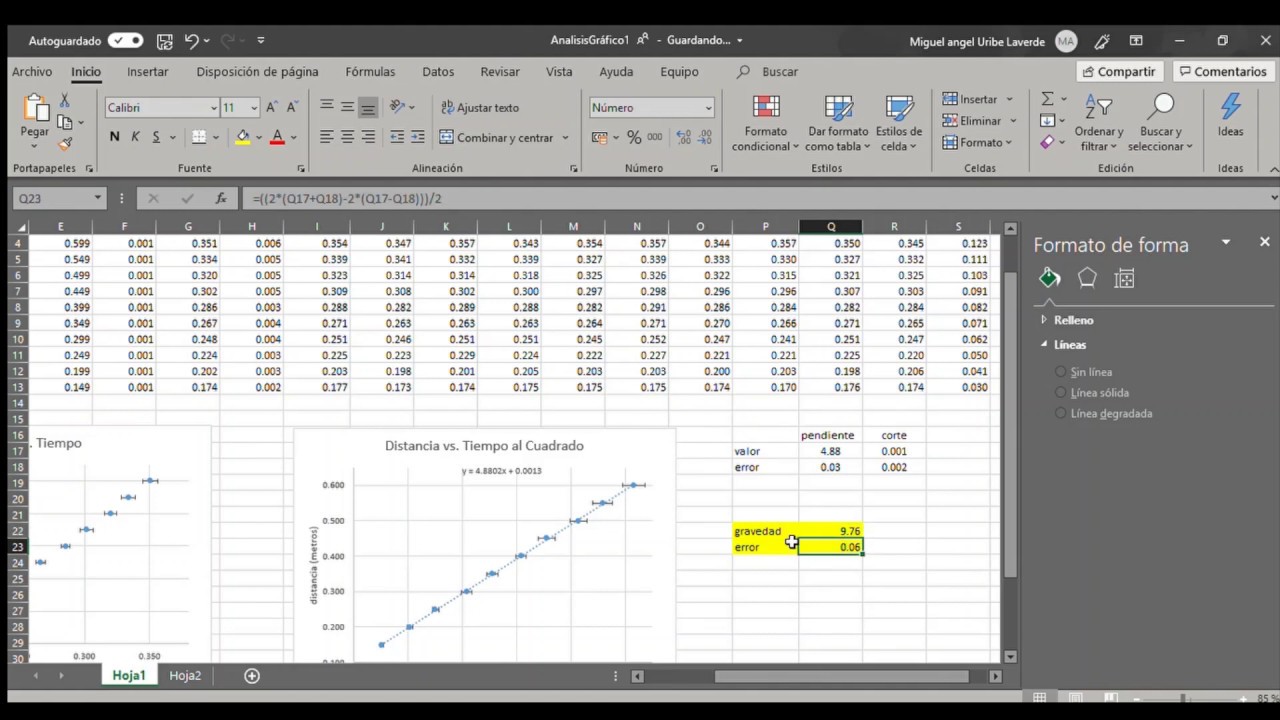This screenshot has height=720, width=1280.
Task: Click the Save icon in title bar
Action: click(165, 41)
